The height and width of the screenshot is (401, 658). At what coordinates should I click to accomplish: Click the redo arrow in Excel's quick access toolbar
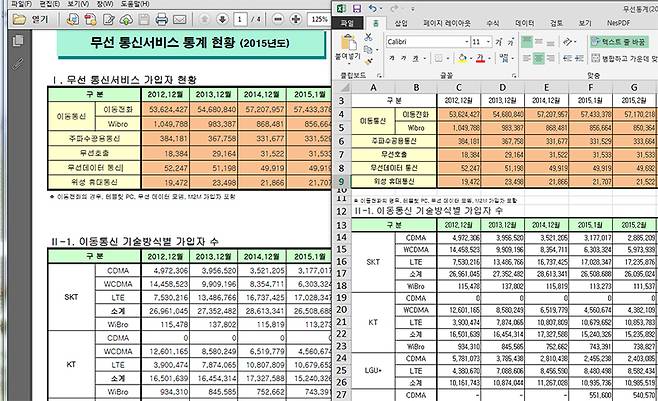pyautogui.click(x=394, y=8)
